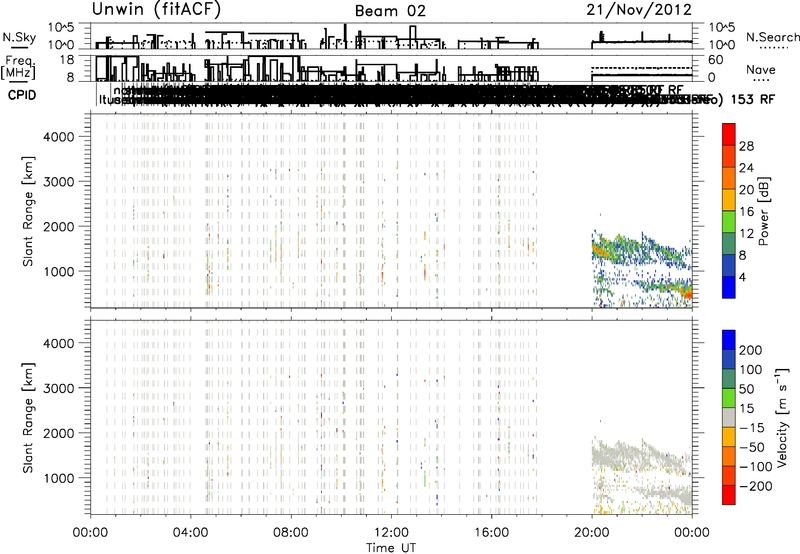Screen dimensions: 800x554
Task: Click 'Slant Range [km]' label of Power panel
Action: coord(28,211)
